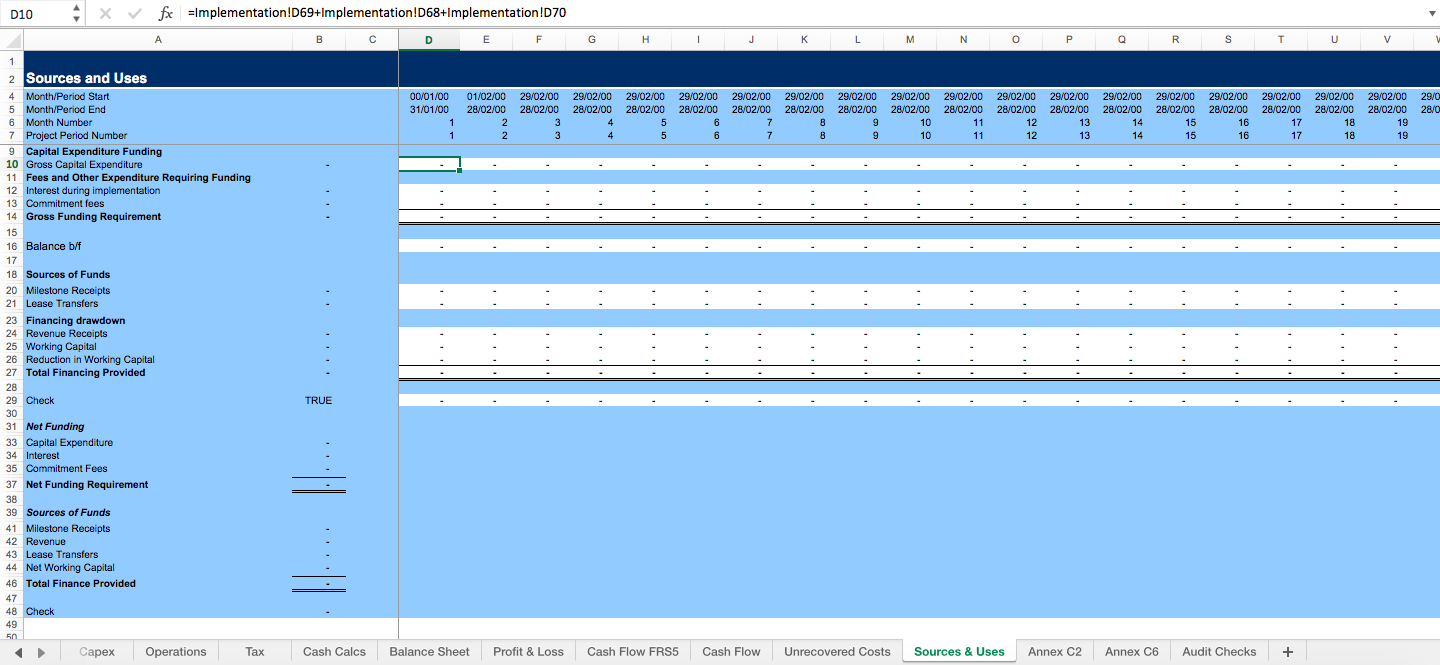The height and width of the screenshot is (665, 1440).
Task: Select column B header
Action: [x=319, y=40]
